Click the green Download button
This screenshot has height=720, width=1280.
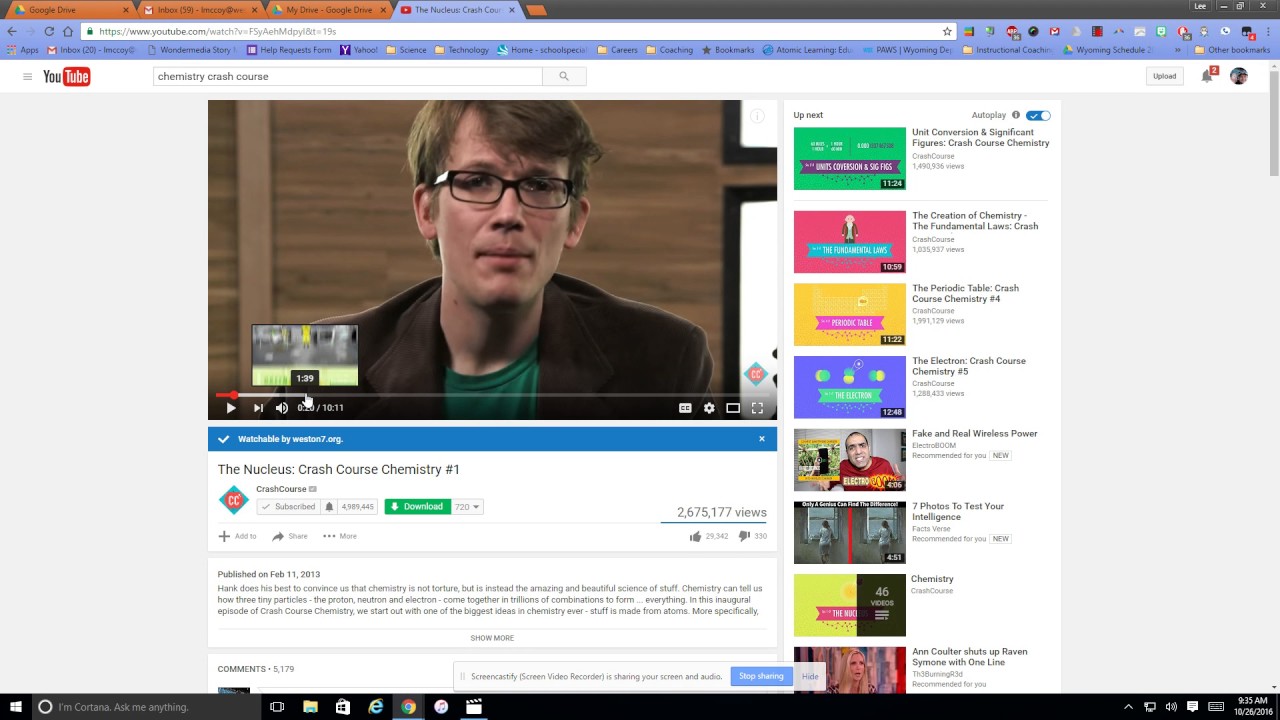coord(417,507)
